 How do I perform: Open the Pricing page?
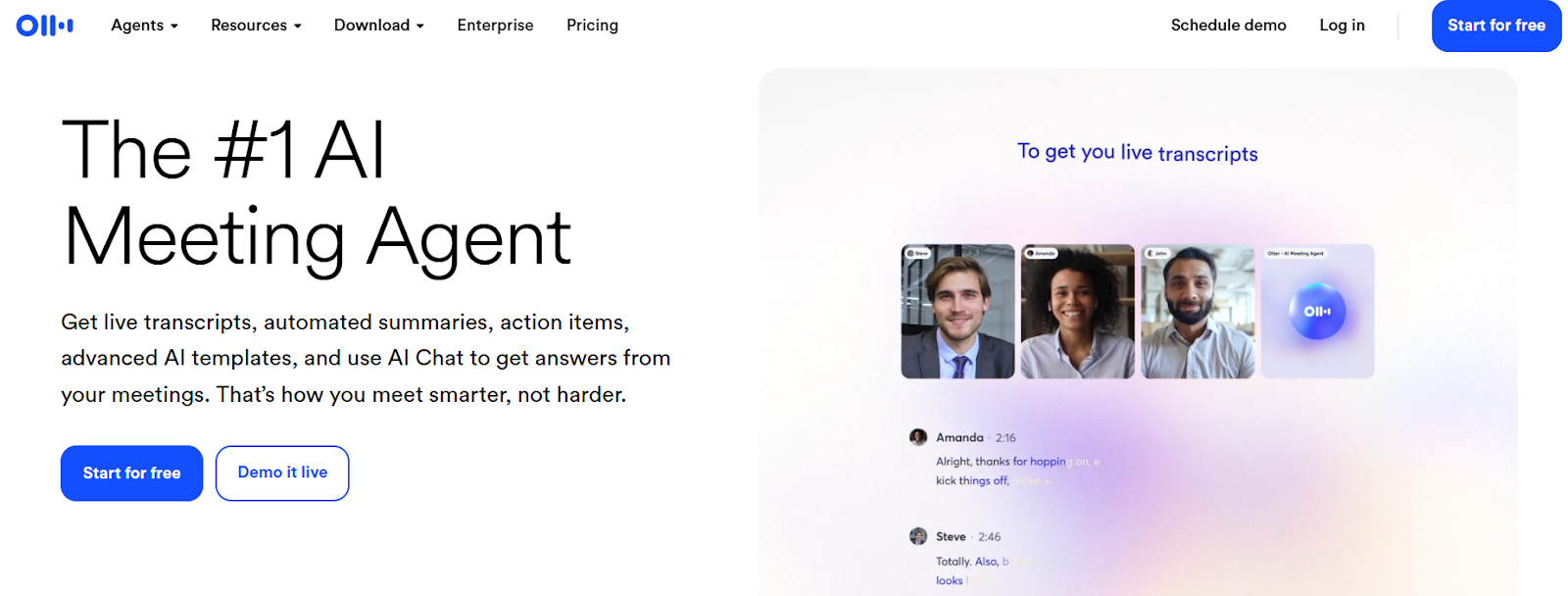coord(592,25)
